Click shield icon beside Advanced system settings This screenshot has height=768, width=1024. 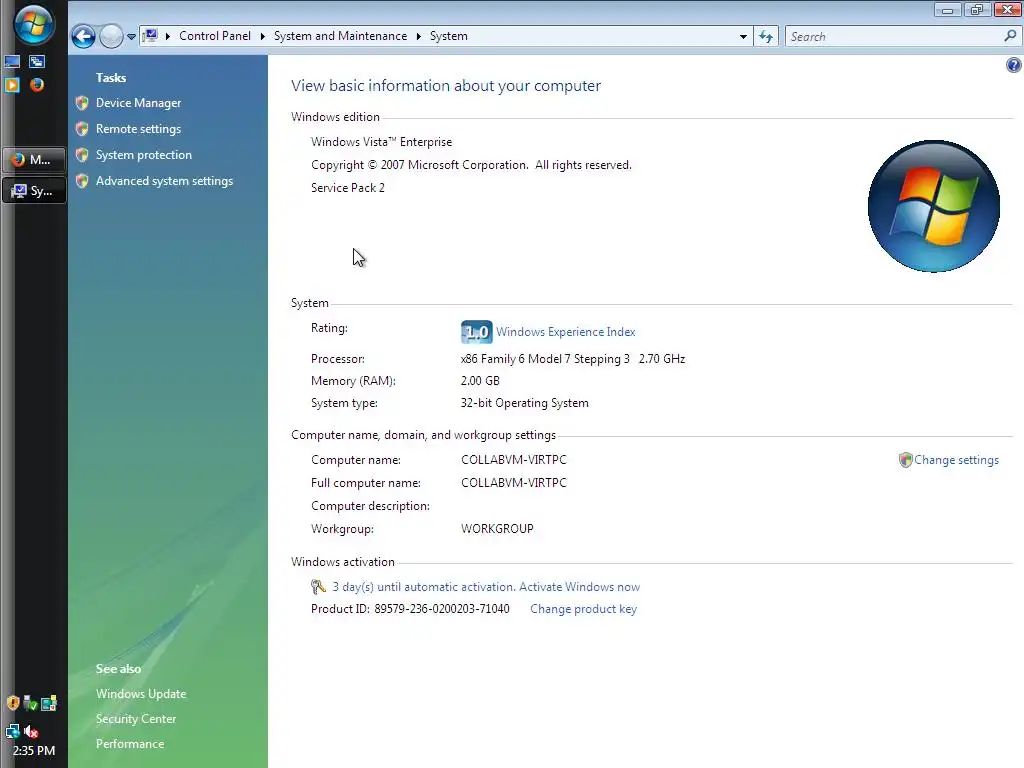coord(82,182)
